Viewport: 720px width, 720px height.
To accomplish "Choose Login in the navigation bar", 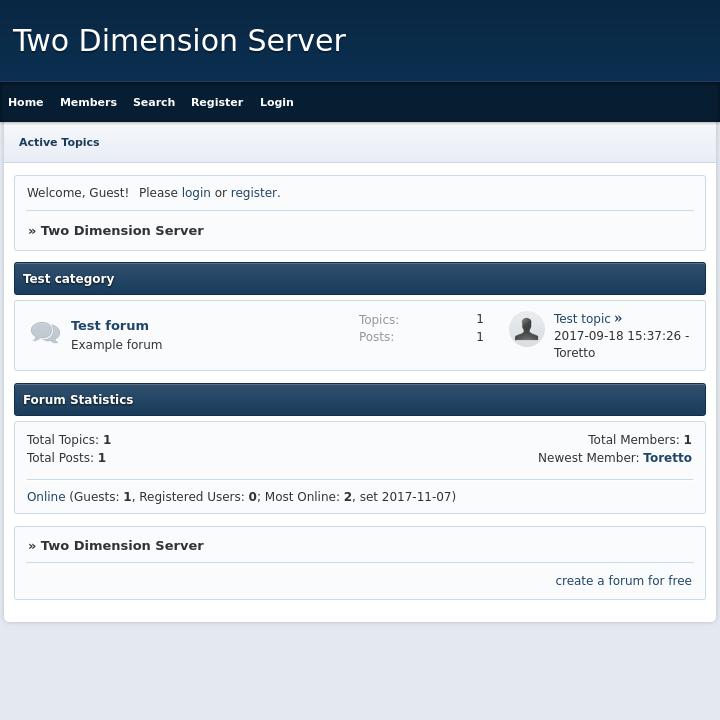I will [x=277, y=102].
